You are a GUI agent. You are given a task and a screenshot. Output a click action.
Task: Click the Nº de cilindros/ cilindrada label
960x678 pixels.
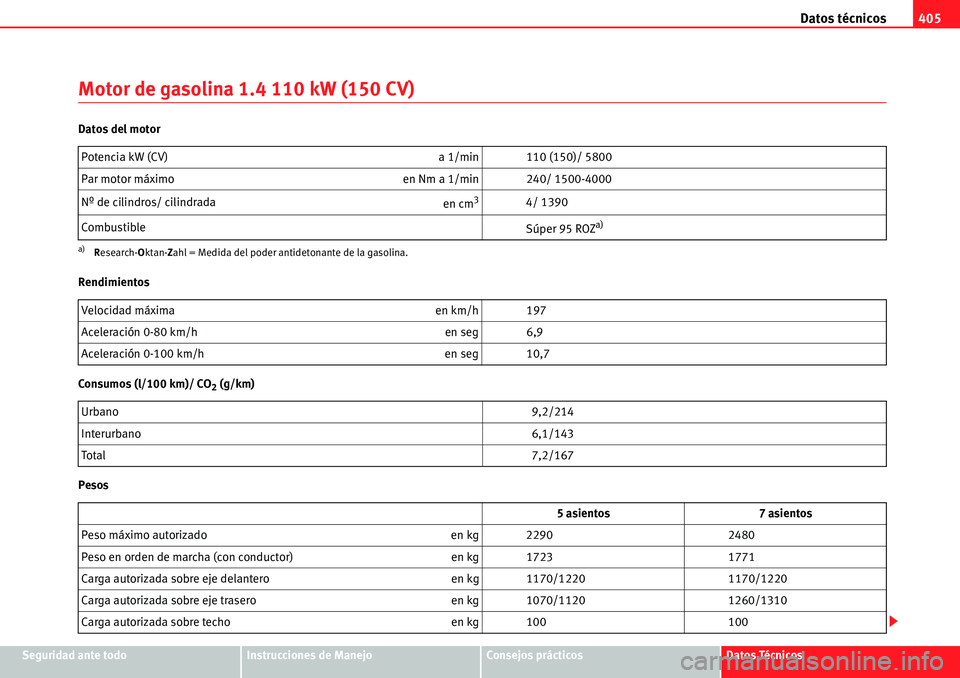[x=148, y=202]
